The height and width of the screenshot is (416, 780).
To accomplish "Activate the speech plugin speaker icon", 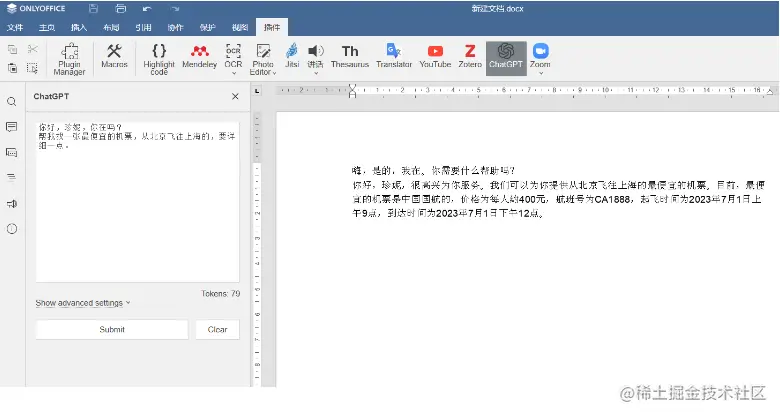I will pos(315,51).
